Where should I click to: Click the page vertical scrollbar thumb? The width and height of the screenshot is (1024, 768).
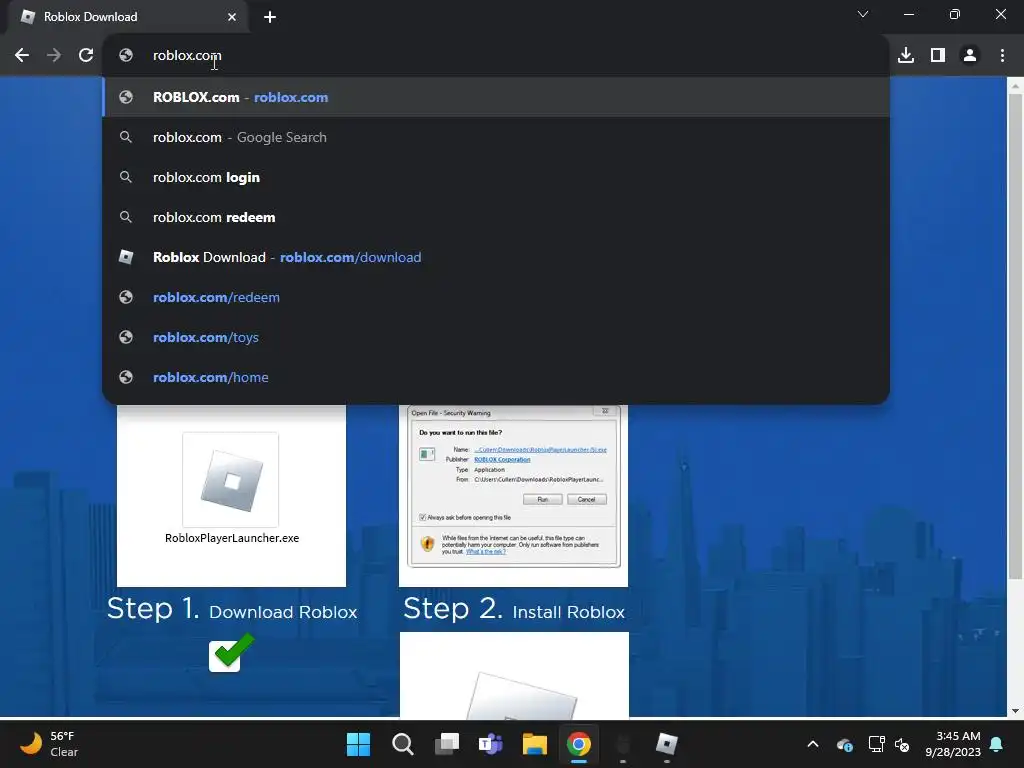(x=1015, y=336)
